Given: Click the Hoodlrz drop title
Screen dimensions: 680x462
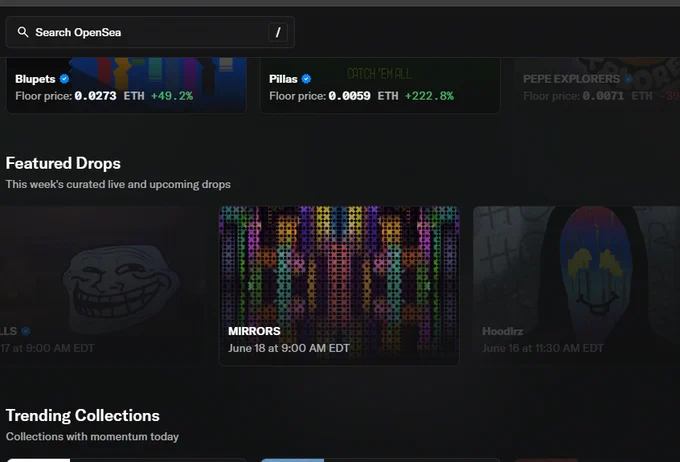Looking at the screenshot, I should pos(502,331).
